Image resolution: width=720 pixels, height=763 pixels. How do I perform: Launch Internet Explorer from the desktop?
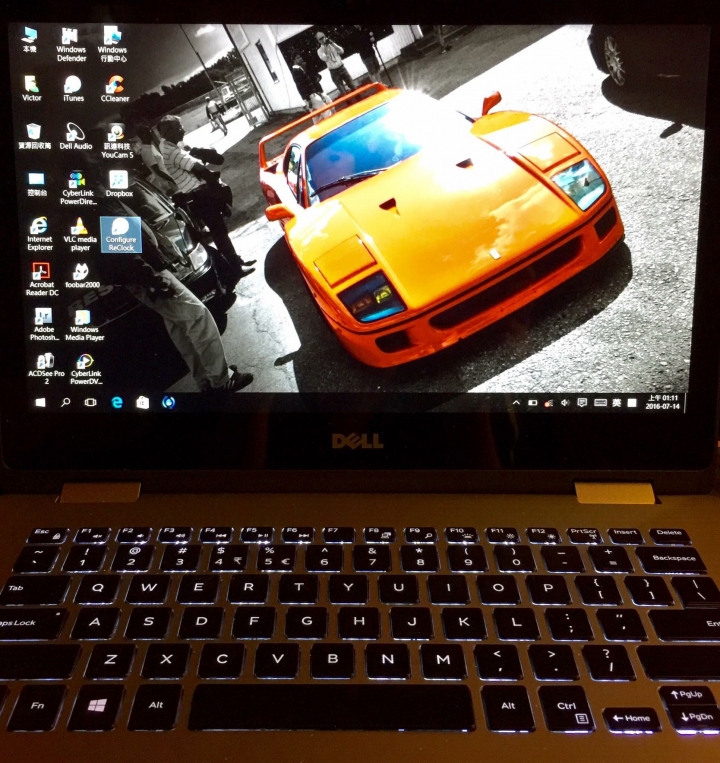point(39,234)
